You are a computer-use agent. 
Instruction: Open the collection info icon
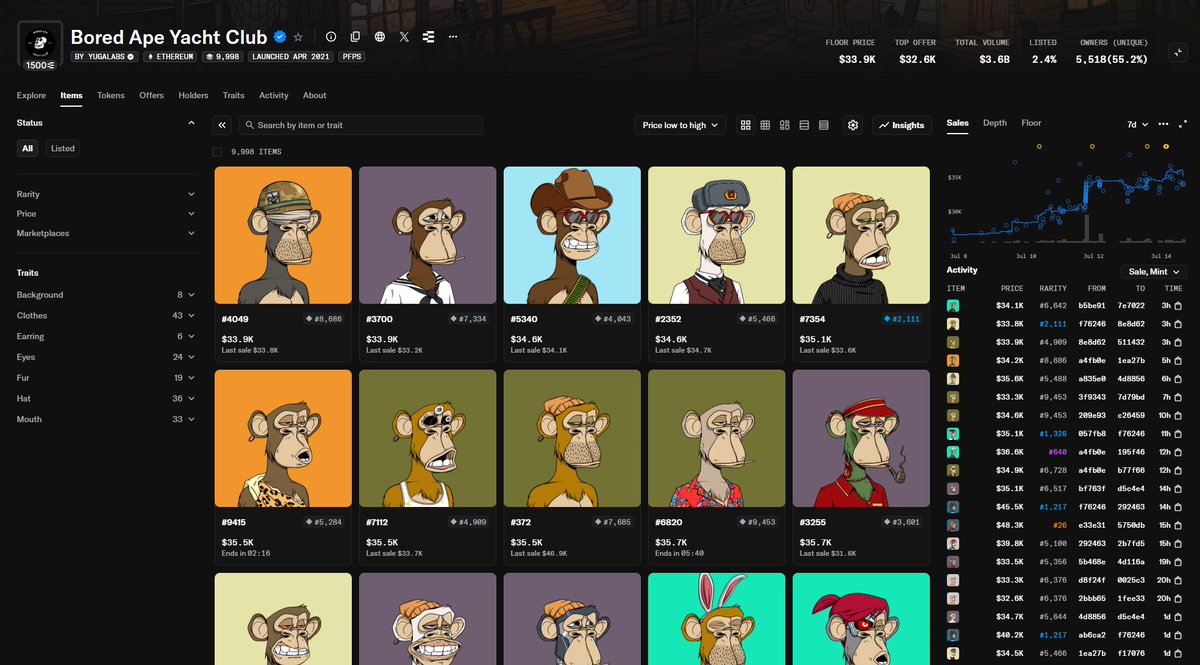coord(331,37)
